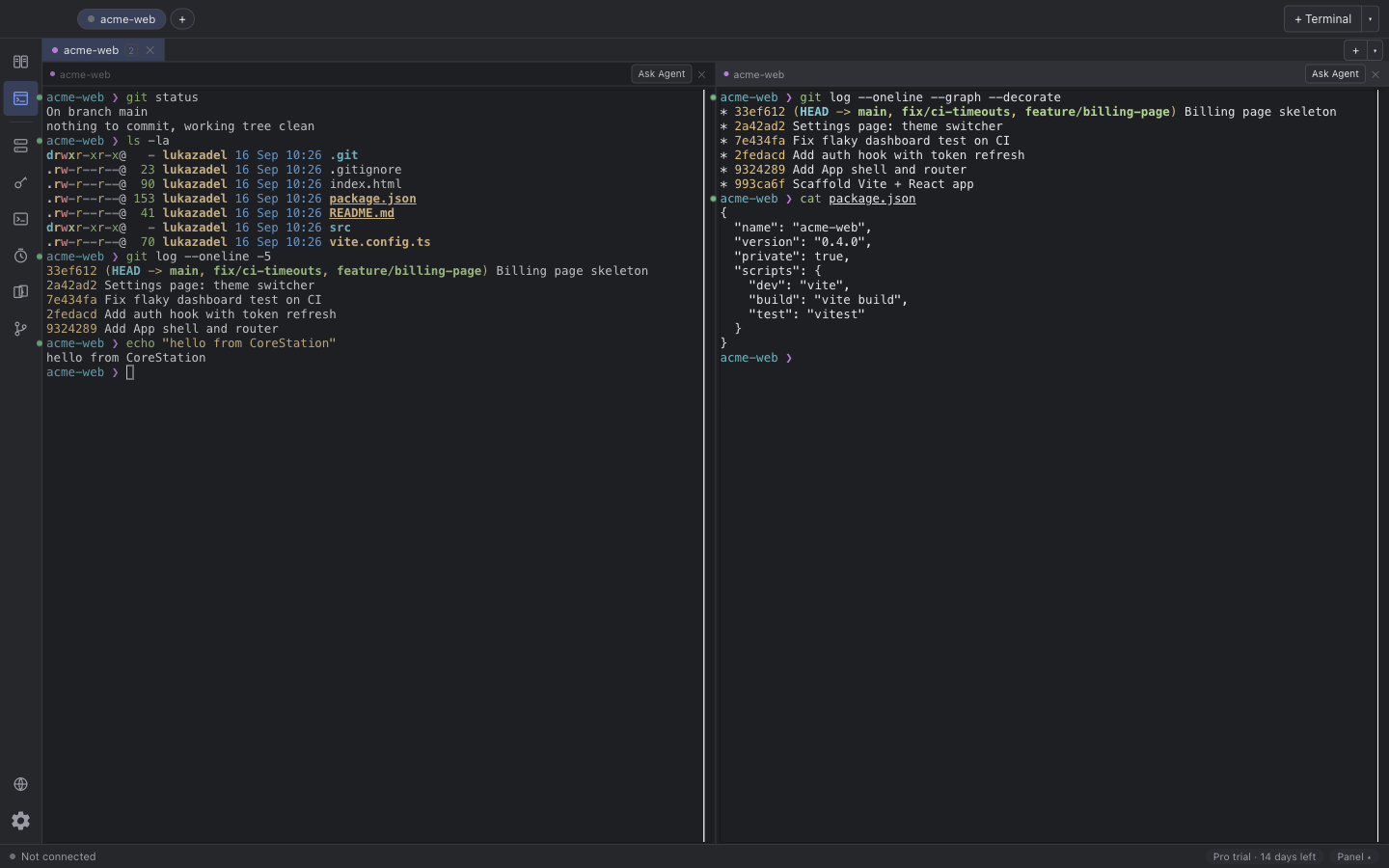1389x868 pixels.
Task: Close the right terminal pane
Action: coord(1375,74)
